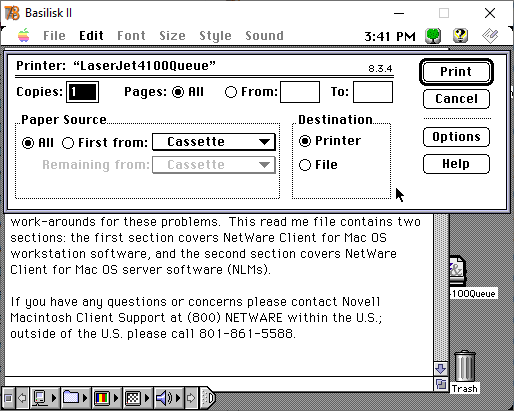This screenshot has height=411, width=514.
Task: Open Sound volume speaker module
Action: pos(164,398)
